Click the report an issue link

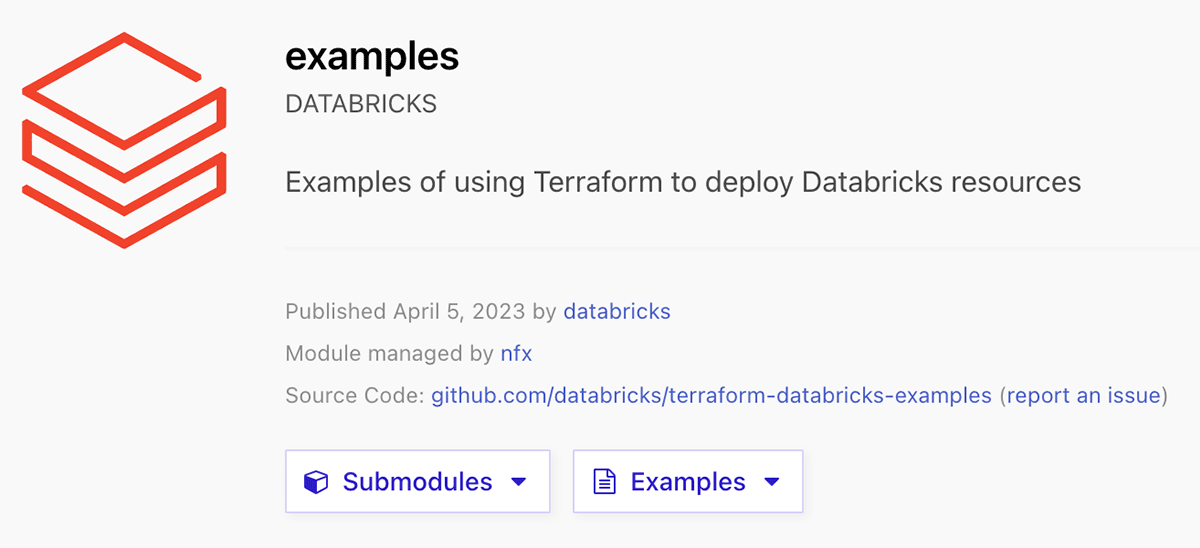point(1083,395)
